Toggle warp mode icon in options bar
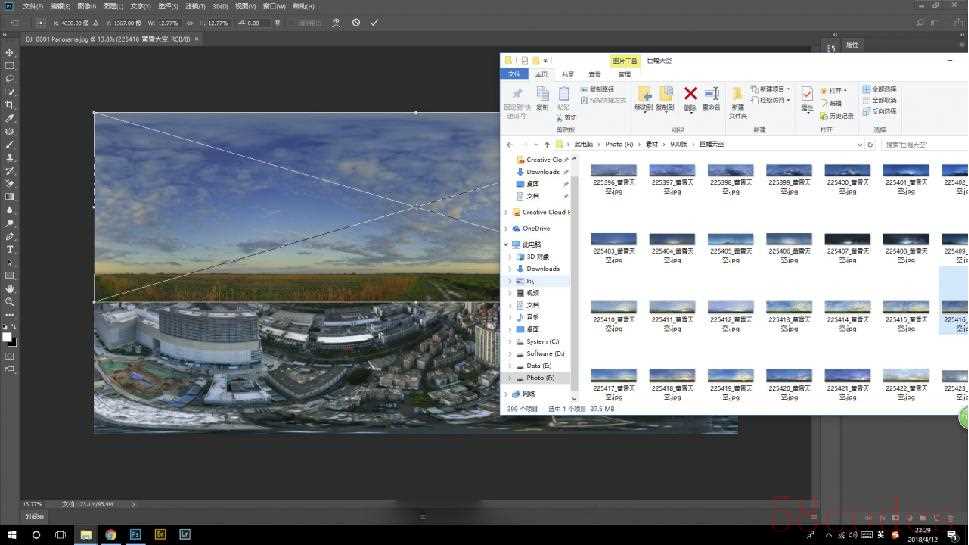Viewport: 969px width, 545px height. (x=336, y=22)
